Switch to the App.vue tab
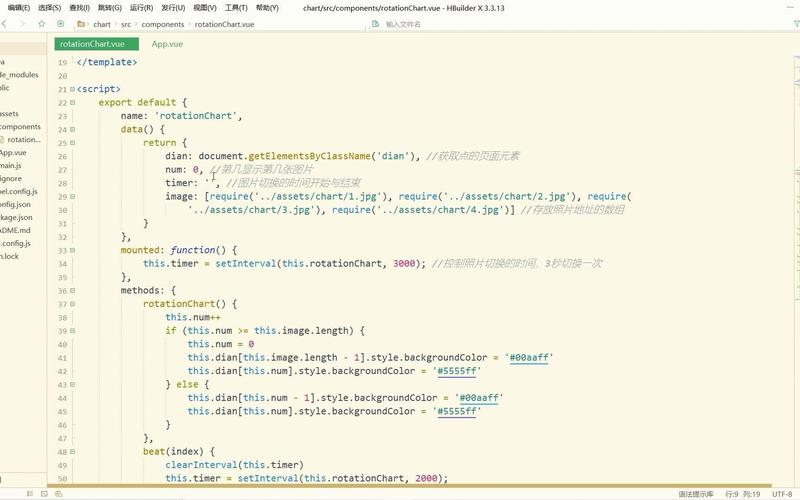800x500 pixels. click(x=167, y=44)
